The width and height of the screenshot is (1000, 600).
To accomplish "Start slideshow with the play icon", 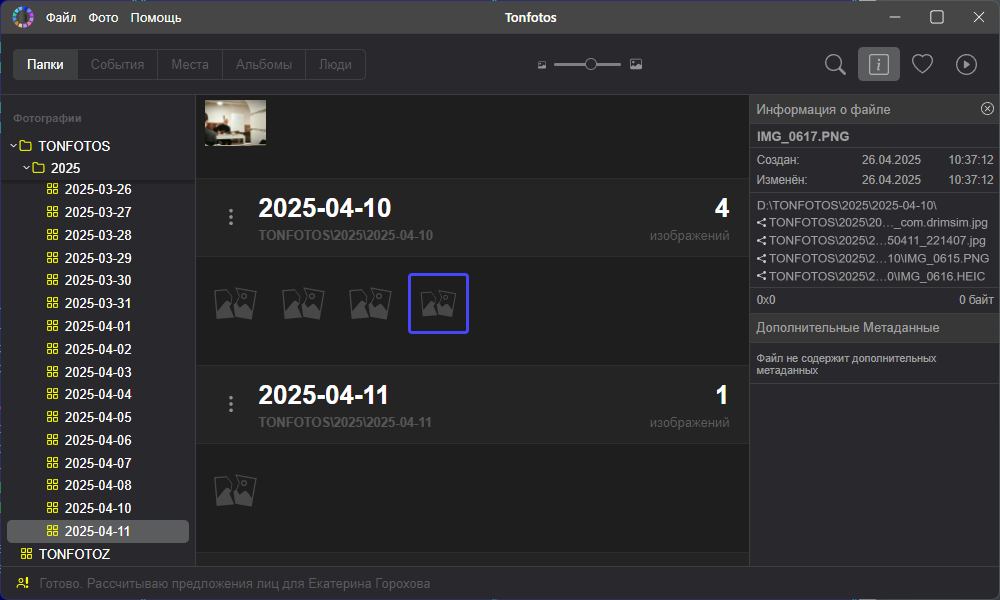I will (966, 64).
